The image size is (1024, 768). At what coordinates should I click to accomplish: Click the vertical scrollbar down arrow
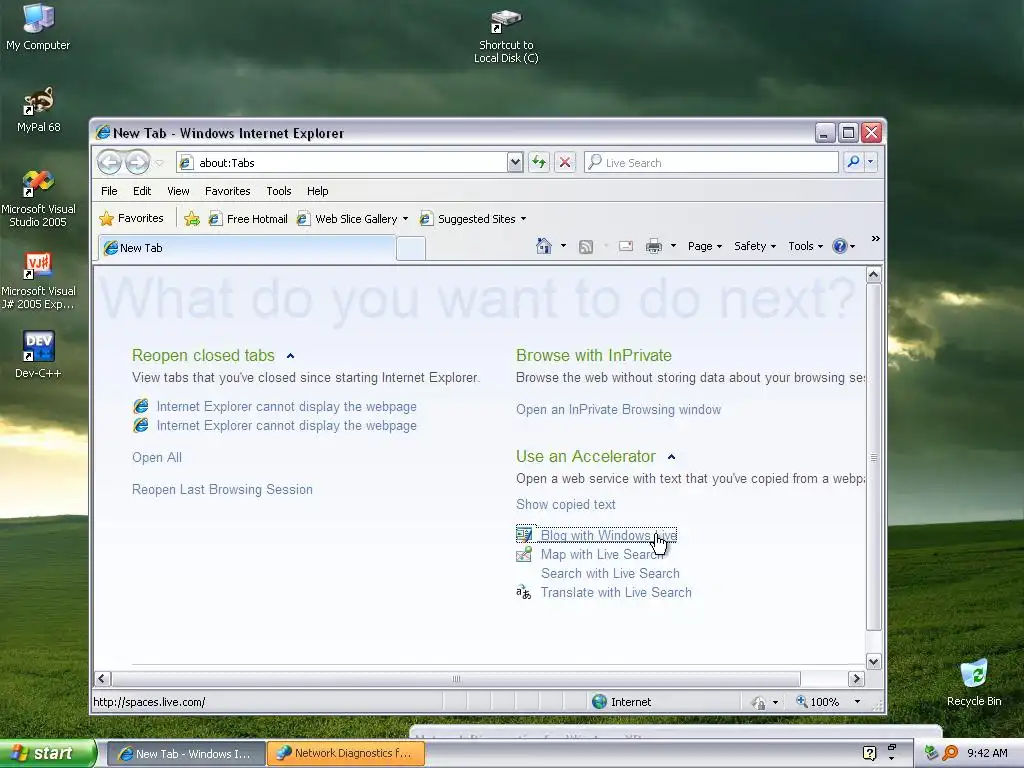[874, 662]
